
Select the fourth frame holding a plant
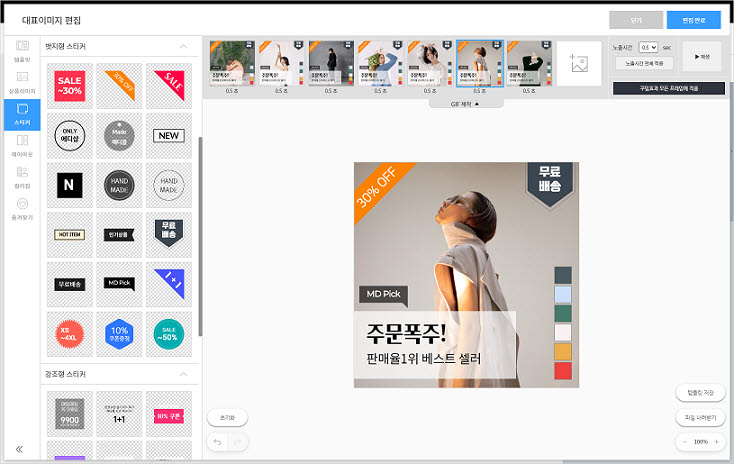click(381, 63)
